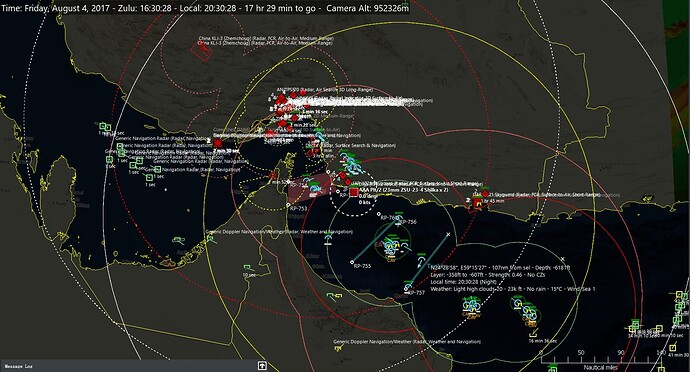Image resolution: width=690 pixels, height=372 pixels.
Task: Select the friendly aircraft north of RP-757
Action: click(x=421, y=262)
